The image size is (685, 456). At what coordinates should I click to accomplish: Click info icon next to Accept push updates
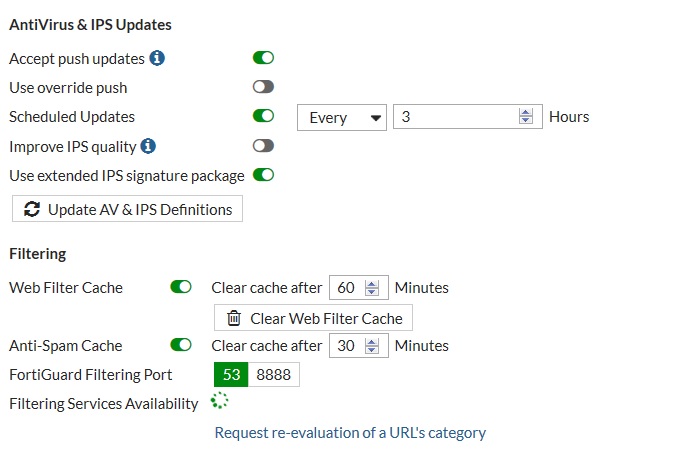click(157, 58)
